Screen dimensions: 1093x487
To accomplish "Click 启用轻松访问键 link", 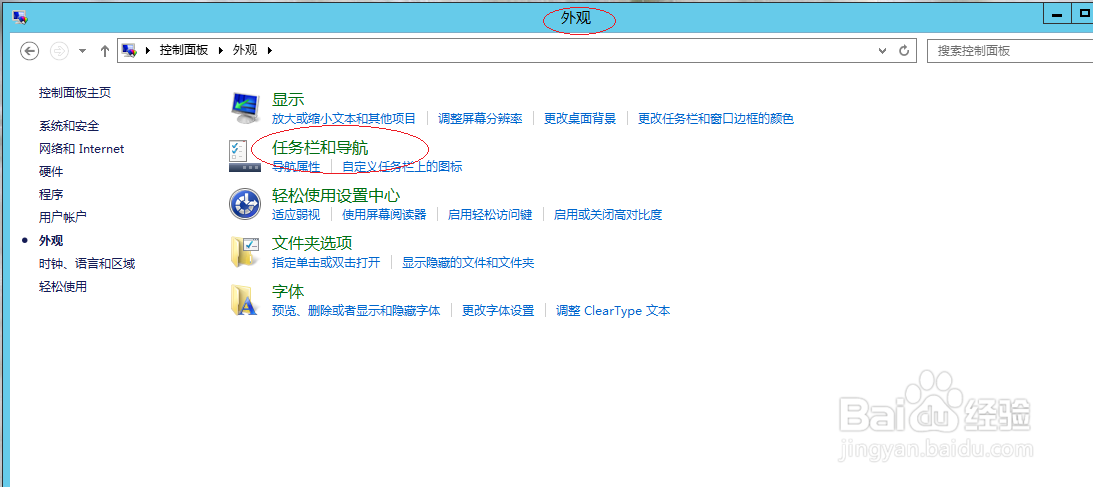I will pos(490,215).
